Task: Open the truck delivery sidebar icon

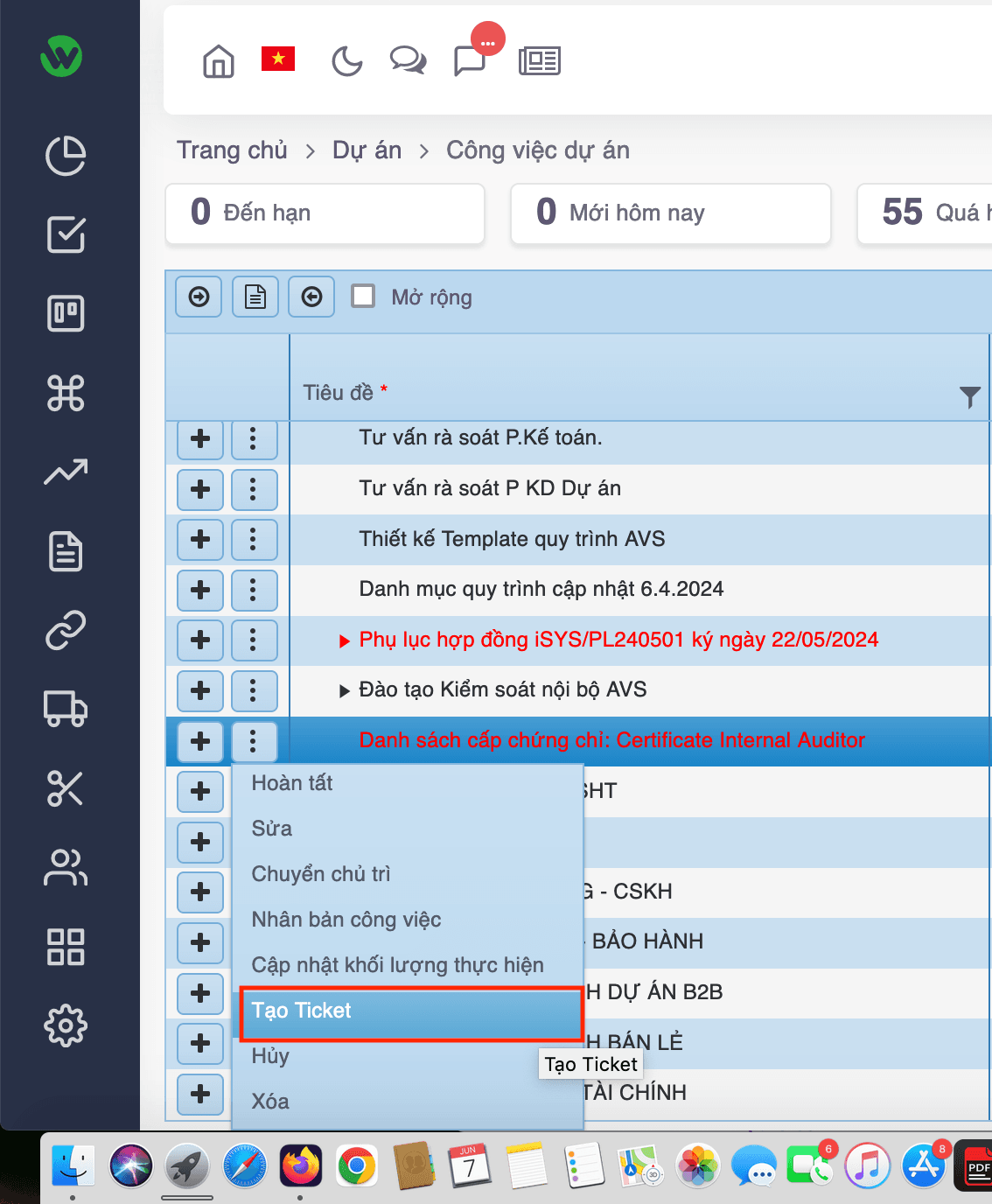Action: coord(66,709)
